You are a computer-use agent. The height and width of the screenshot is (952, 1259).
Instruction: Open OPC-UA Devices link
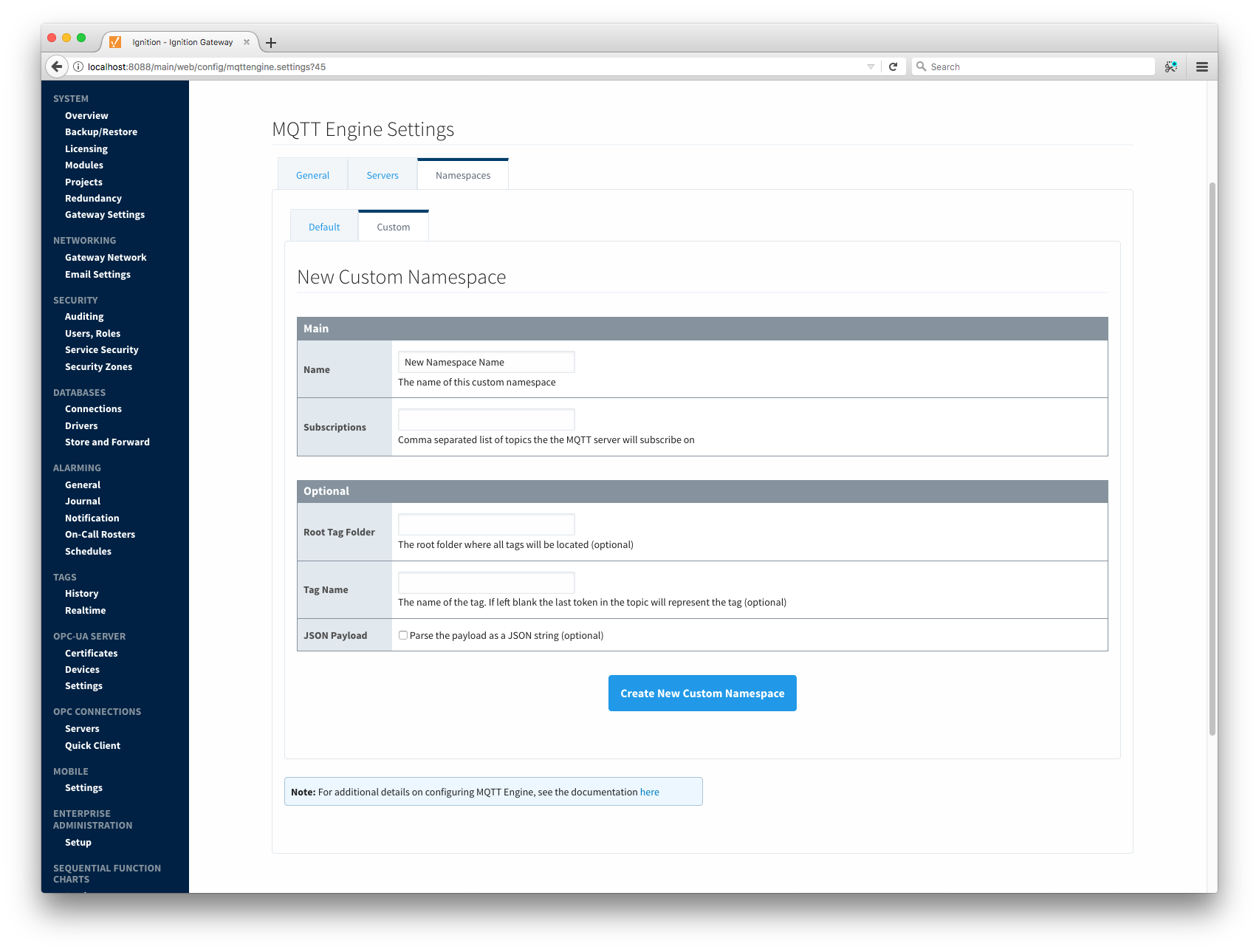(x=82, y=669)
